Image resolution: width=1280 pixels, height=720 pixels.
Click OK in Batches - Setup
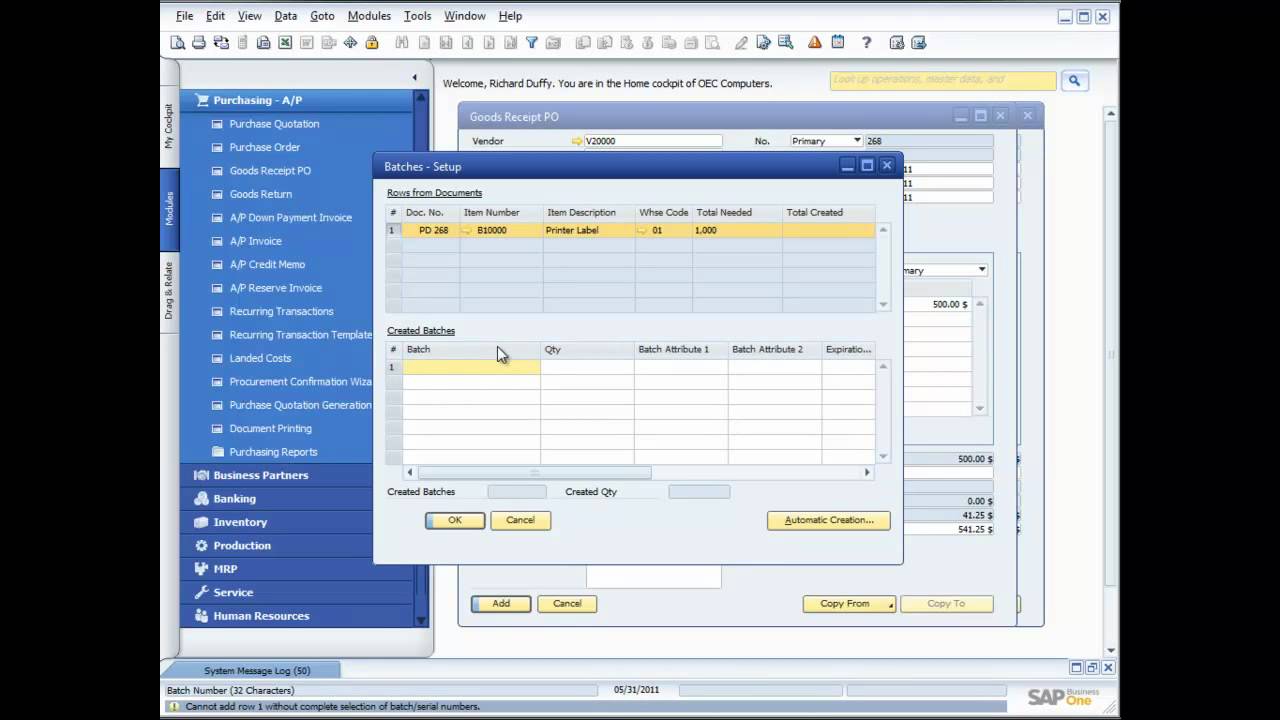pos(455,520)
